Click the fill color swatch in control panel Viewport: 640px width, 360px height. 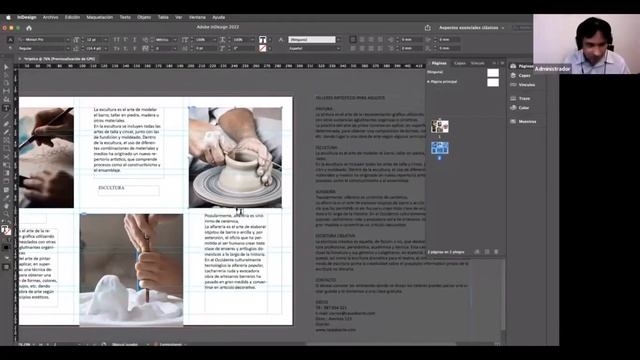point(262,40)
